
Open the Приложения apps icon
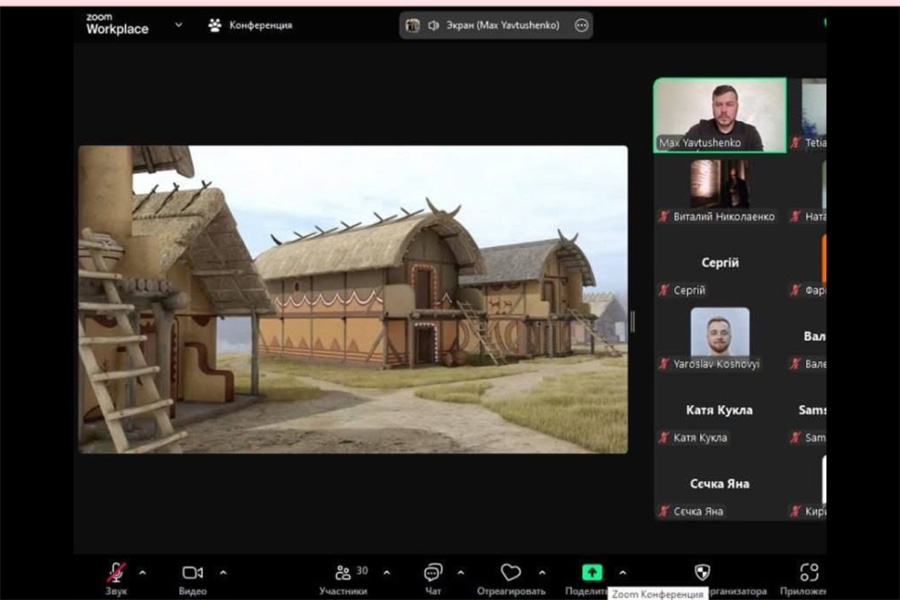809,572
